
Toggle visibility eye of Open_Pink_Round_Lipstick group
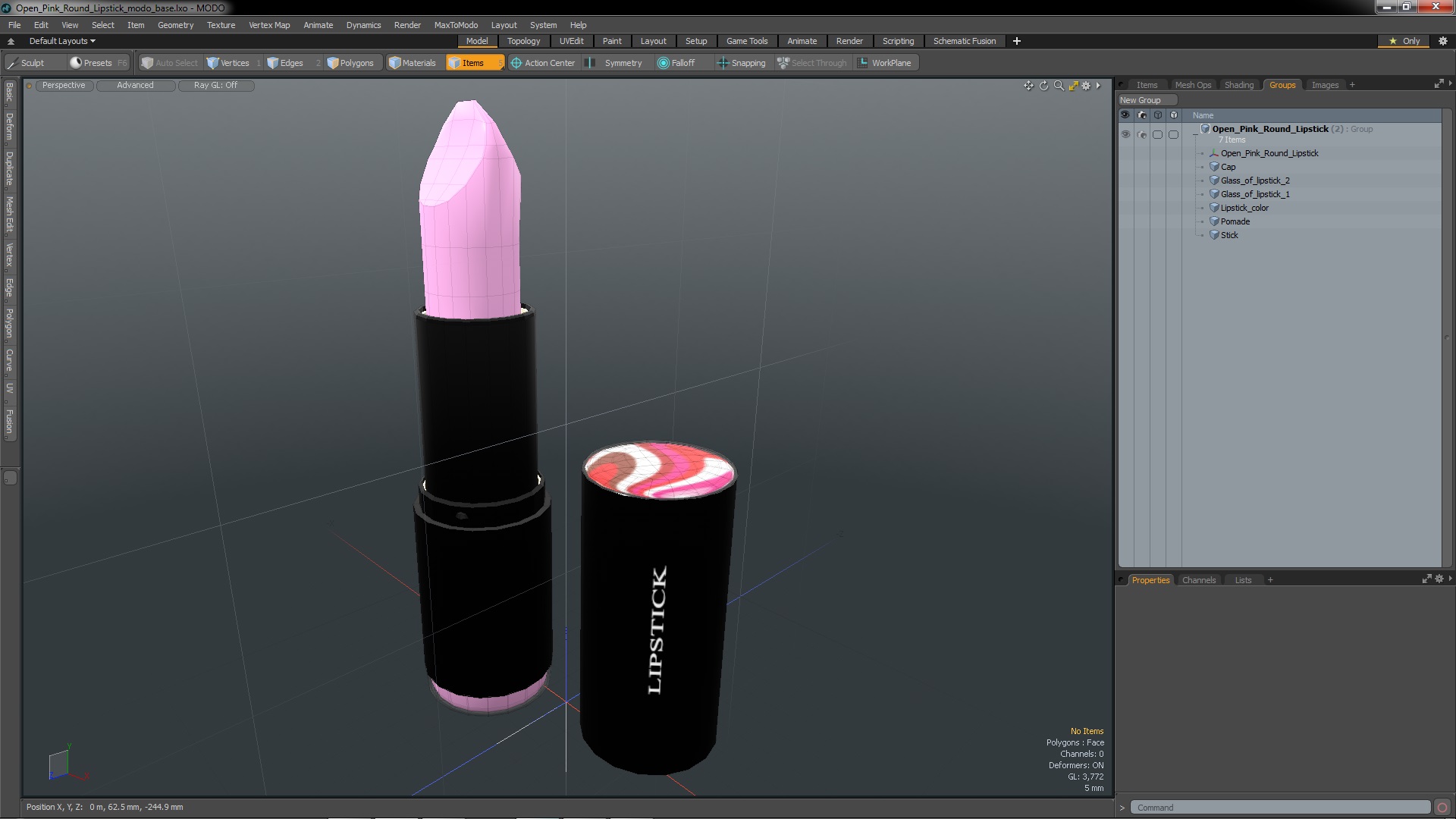click(x=1125, y=134)
